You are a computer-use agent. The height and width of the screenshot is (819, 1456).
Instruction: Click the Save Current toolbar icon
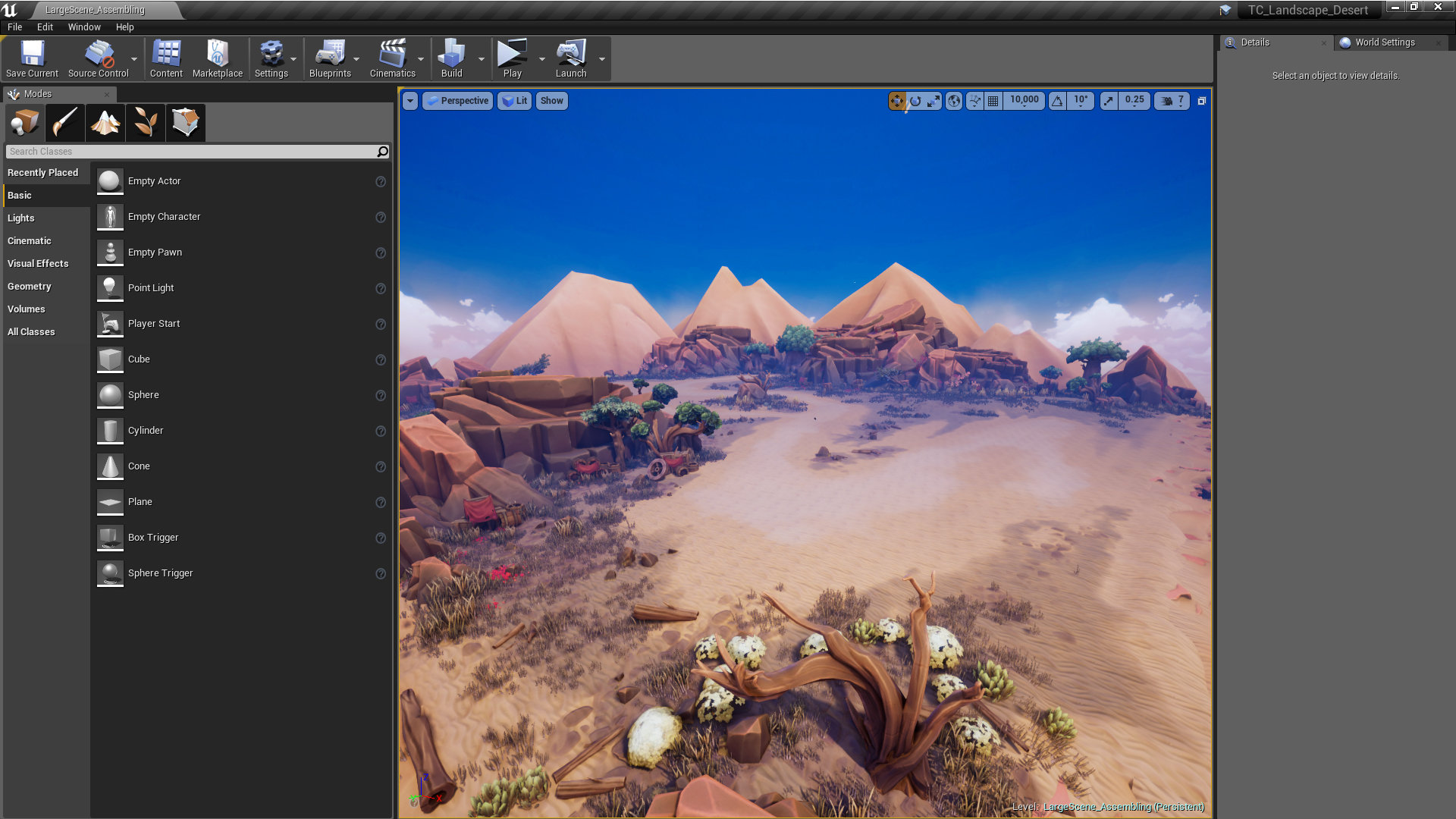(32, 58)
